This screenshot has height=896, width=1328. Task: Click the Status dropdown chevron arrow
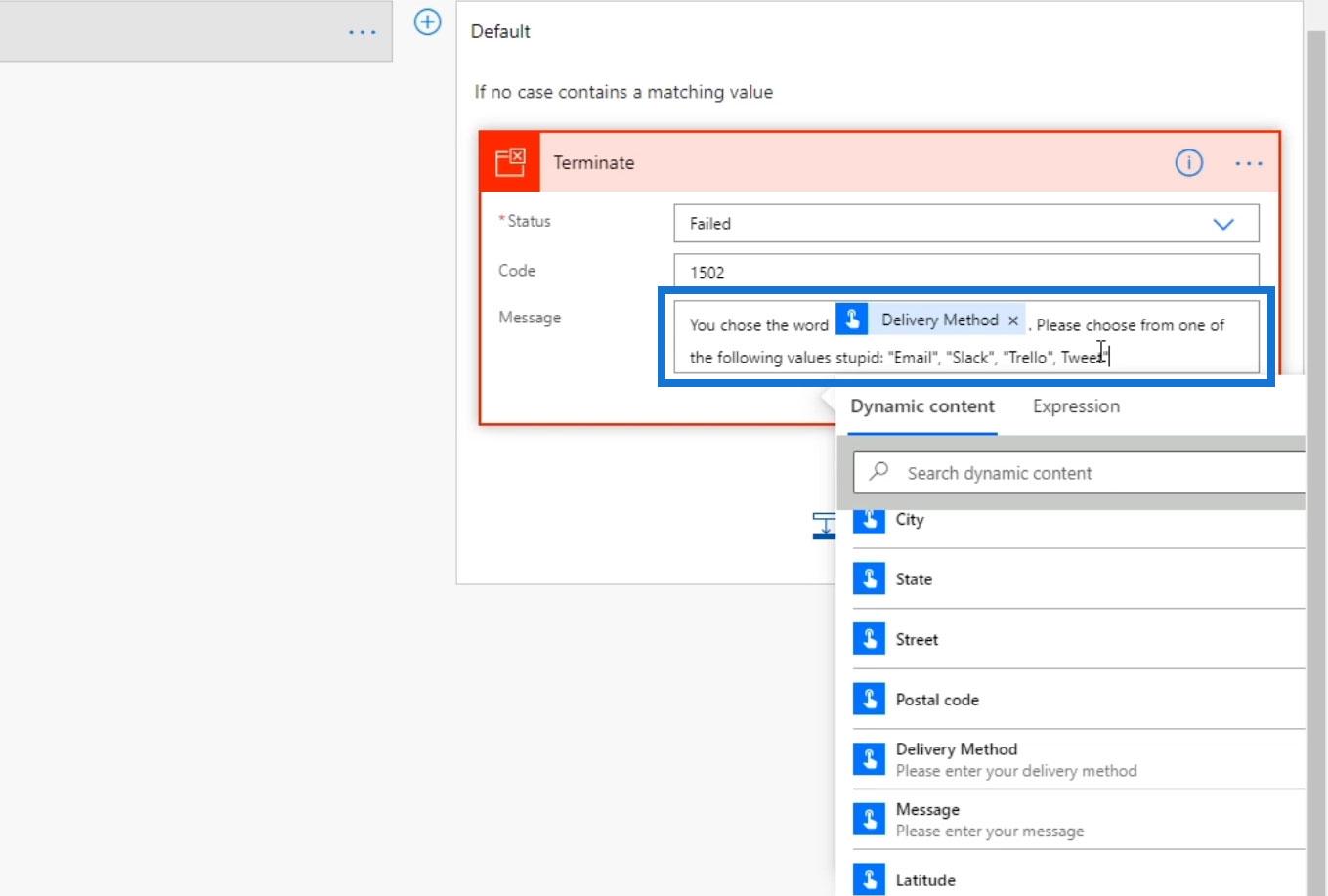click(x=1222, y=224)
